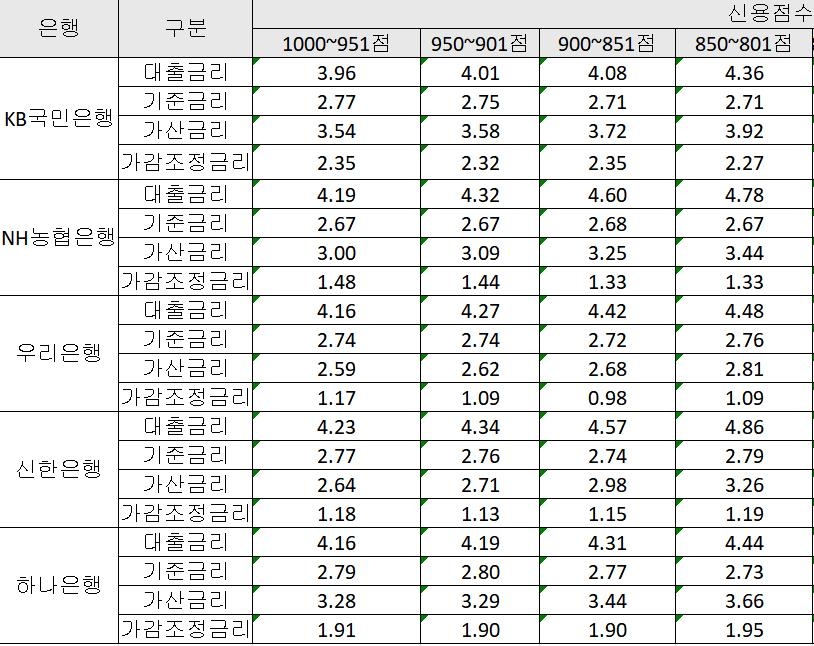This screenshot has width=814, height=646.
Task: Select the NH농협은행 row label
Action: point(60,237)
